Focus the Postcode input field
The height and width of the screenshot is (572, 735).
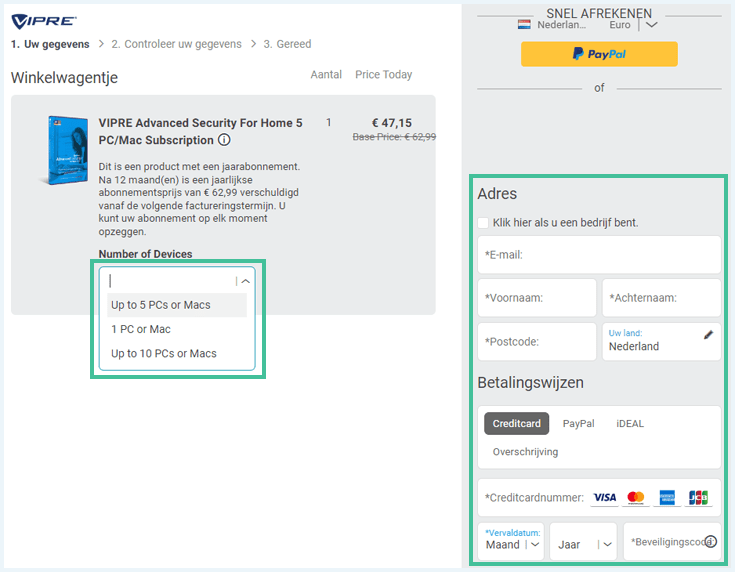pyautogui.click(x=537, y=342)
